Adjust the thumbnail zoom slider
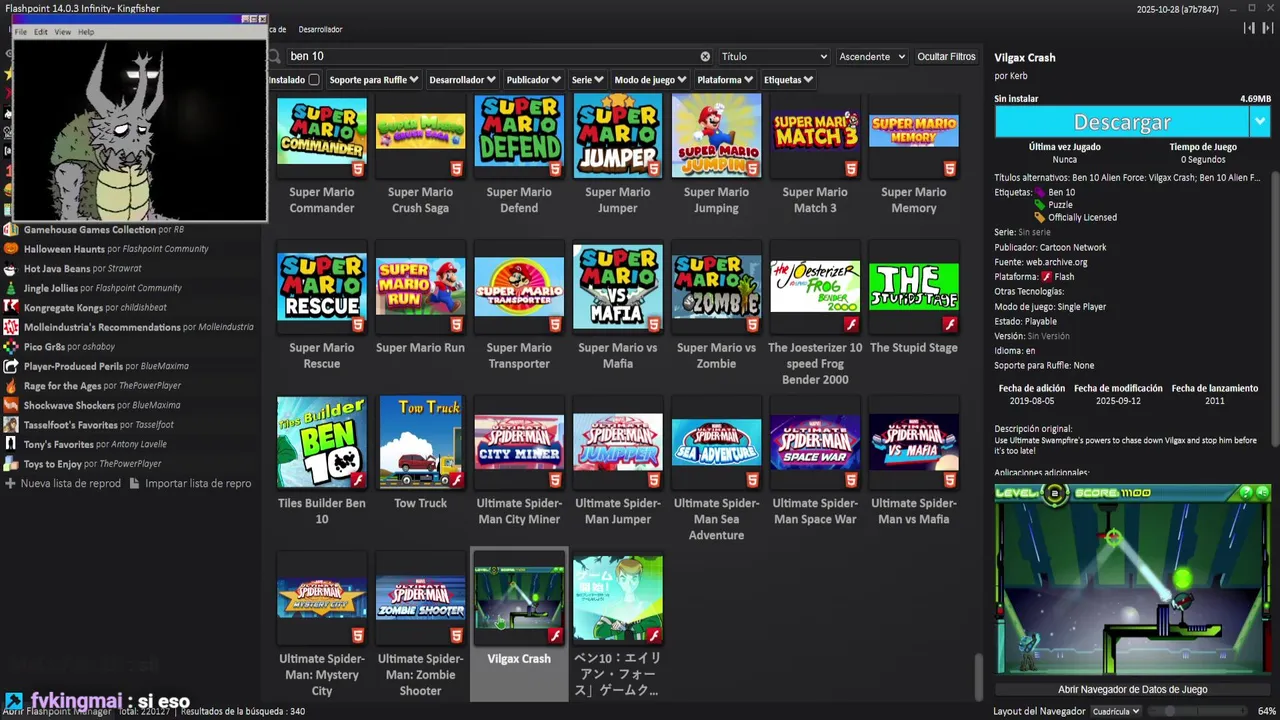Screen dimensions: 1280x720 [x=1196, y=711]
